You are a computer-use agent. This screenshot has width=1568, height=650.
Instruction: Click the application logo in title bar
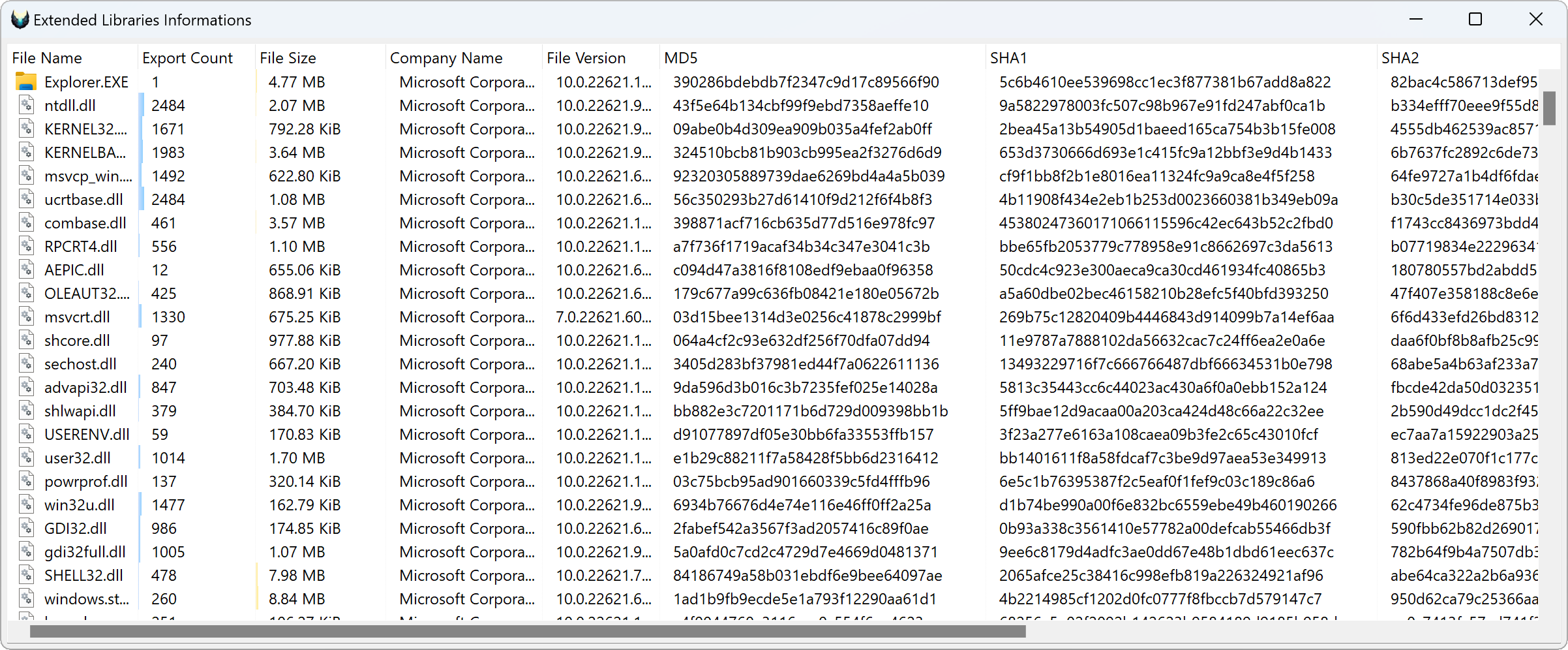coord(20,20)
